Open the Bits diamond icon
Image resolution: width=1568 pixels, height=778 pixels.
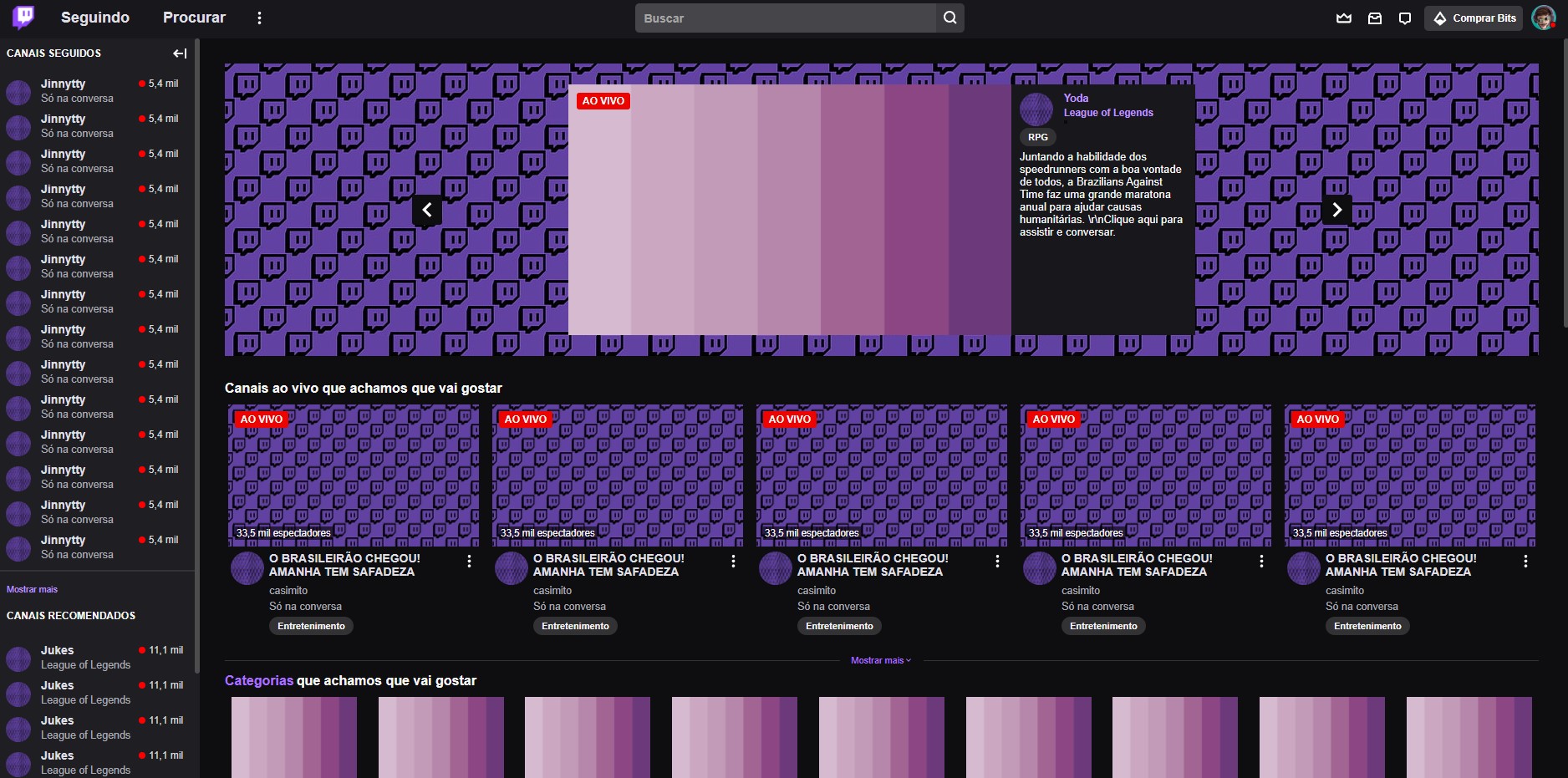click(x=1440, y=18)
